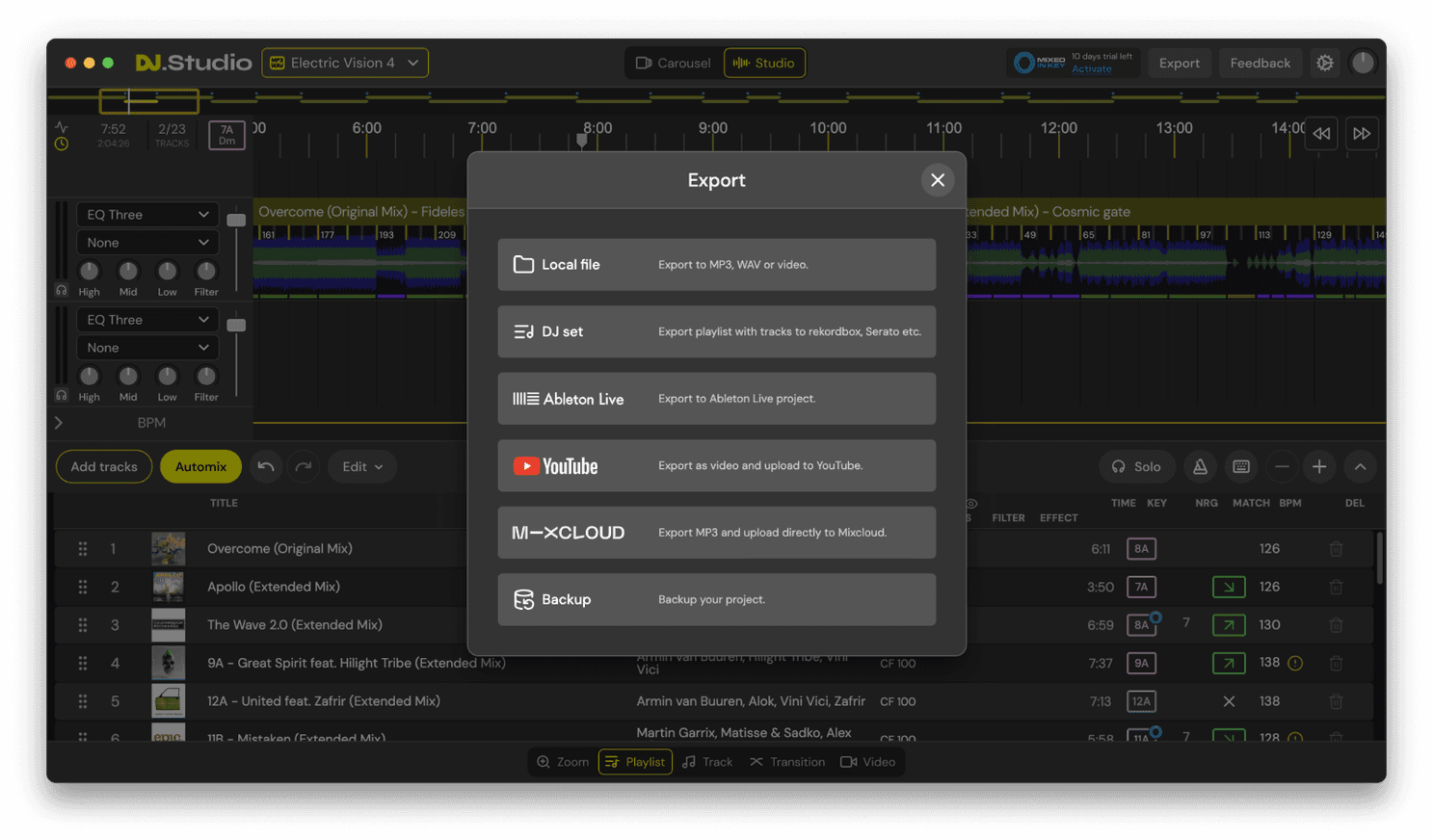The width and height of the screenshot is (1433, 840).
Task: Select Ableton Live export option
Action: (x=716, y=399)
